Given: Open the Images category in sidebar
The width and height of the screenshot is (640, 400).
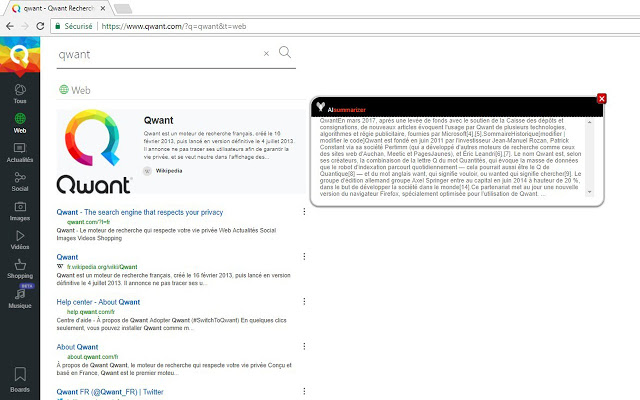Looking at the screenshot, I should coord(20,211).
